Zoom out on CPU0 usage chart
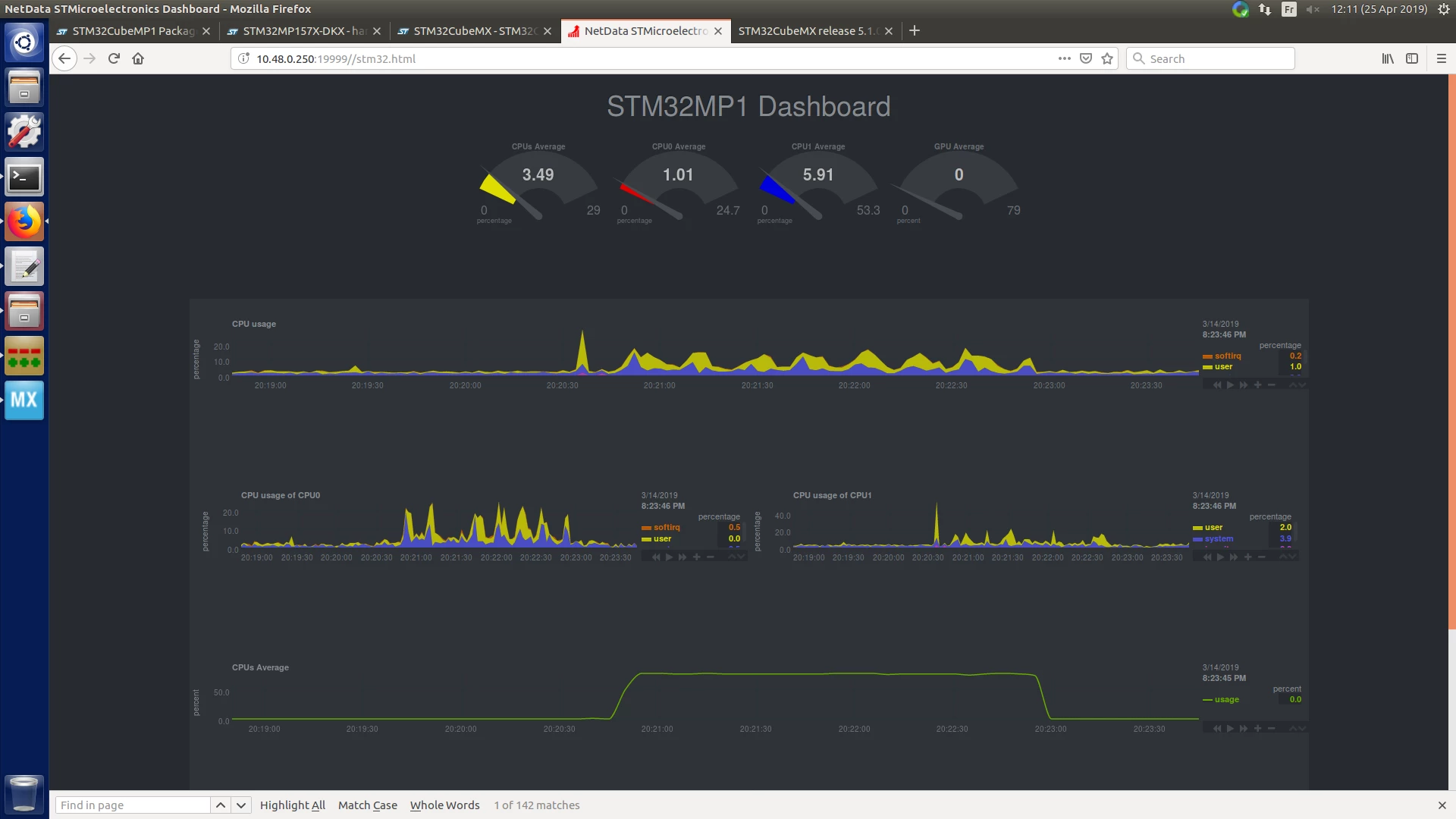 [711, 557]
